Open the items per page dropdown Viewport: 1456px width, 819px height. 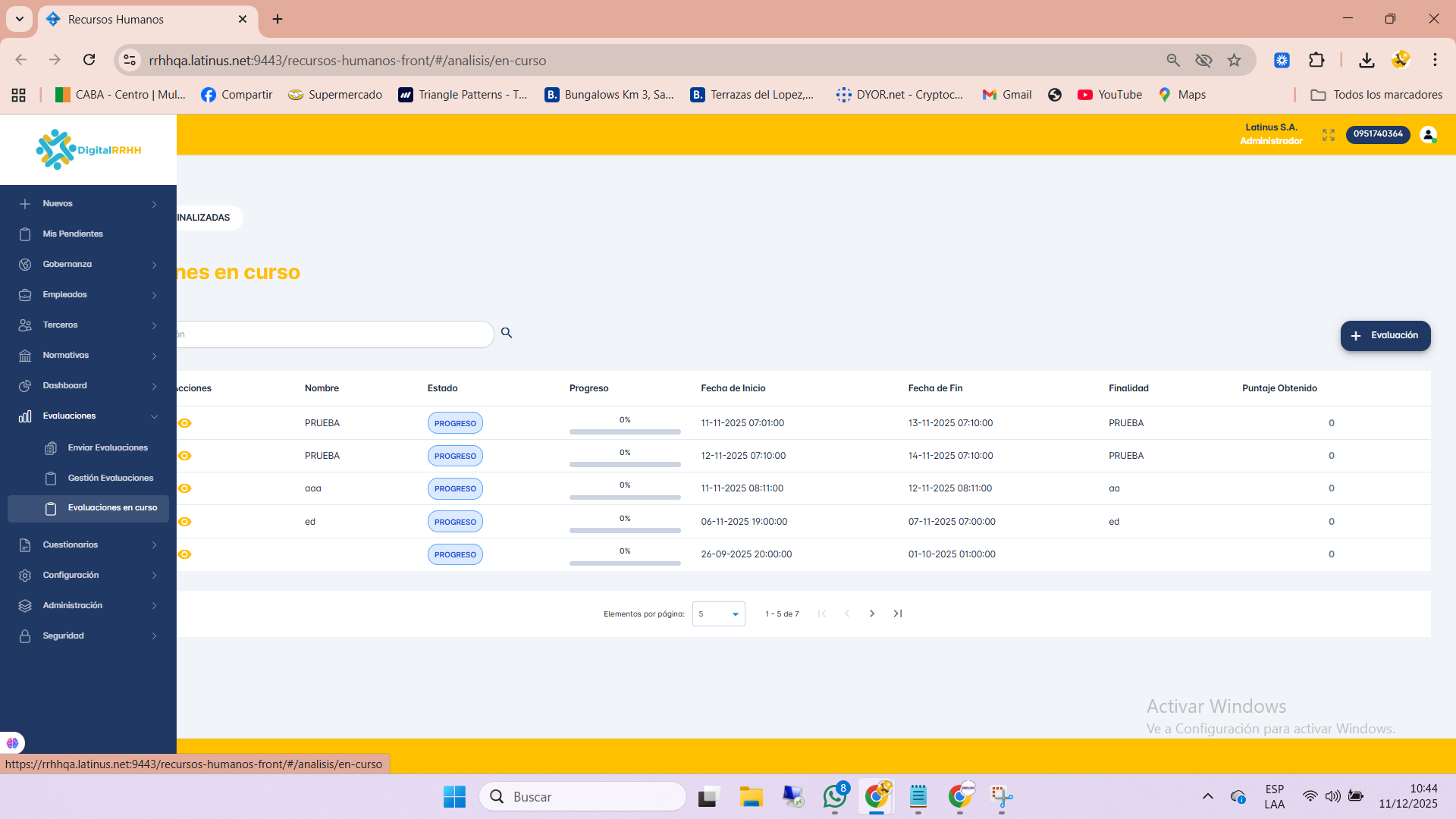click(718, 613)
